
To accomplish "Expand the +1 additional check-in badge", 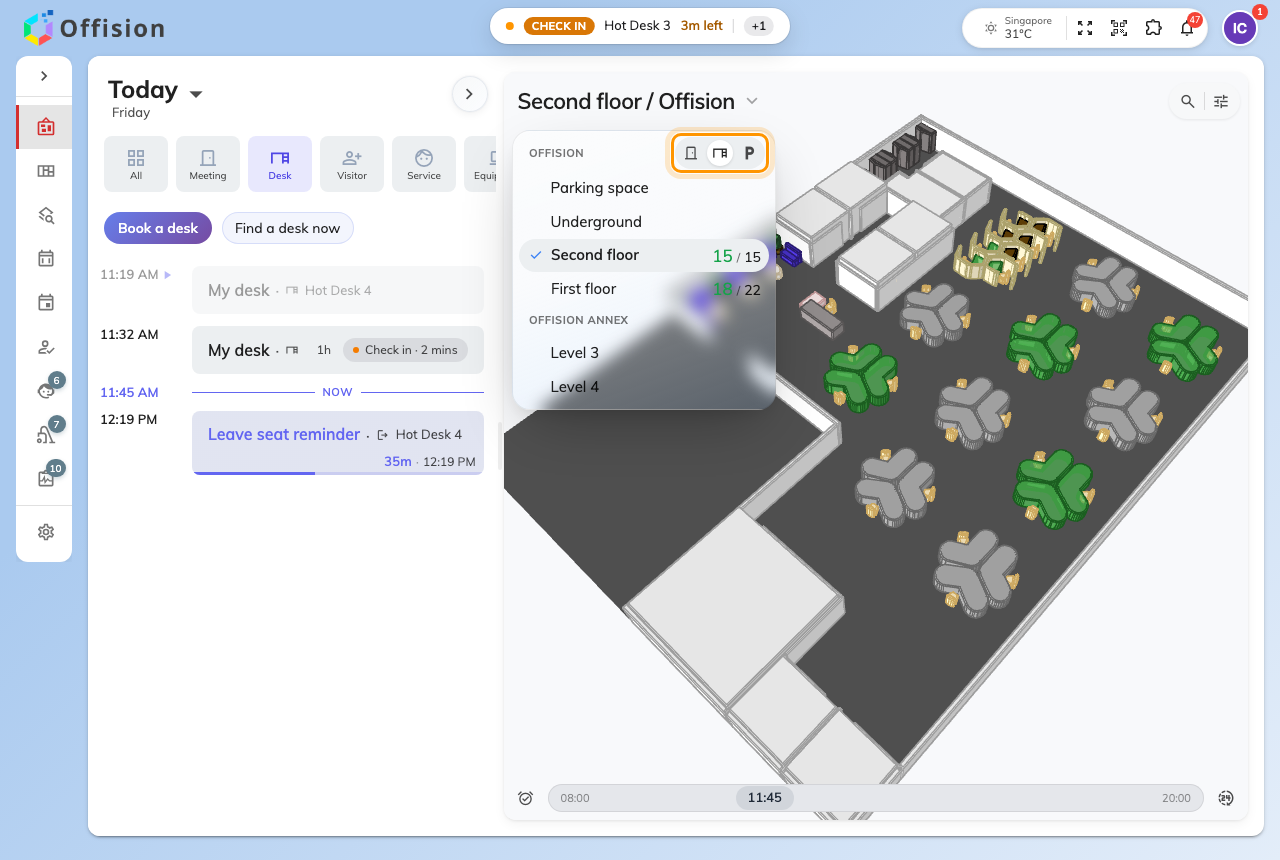I will pos(759,26).
